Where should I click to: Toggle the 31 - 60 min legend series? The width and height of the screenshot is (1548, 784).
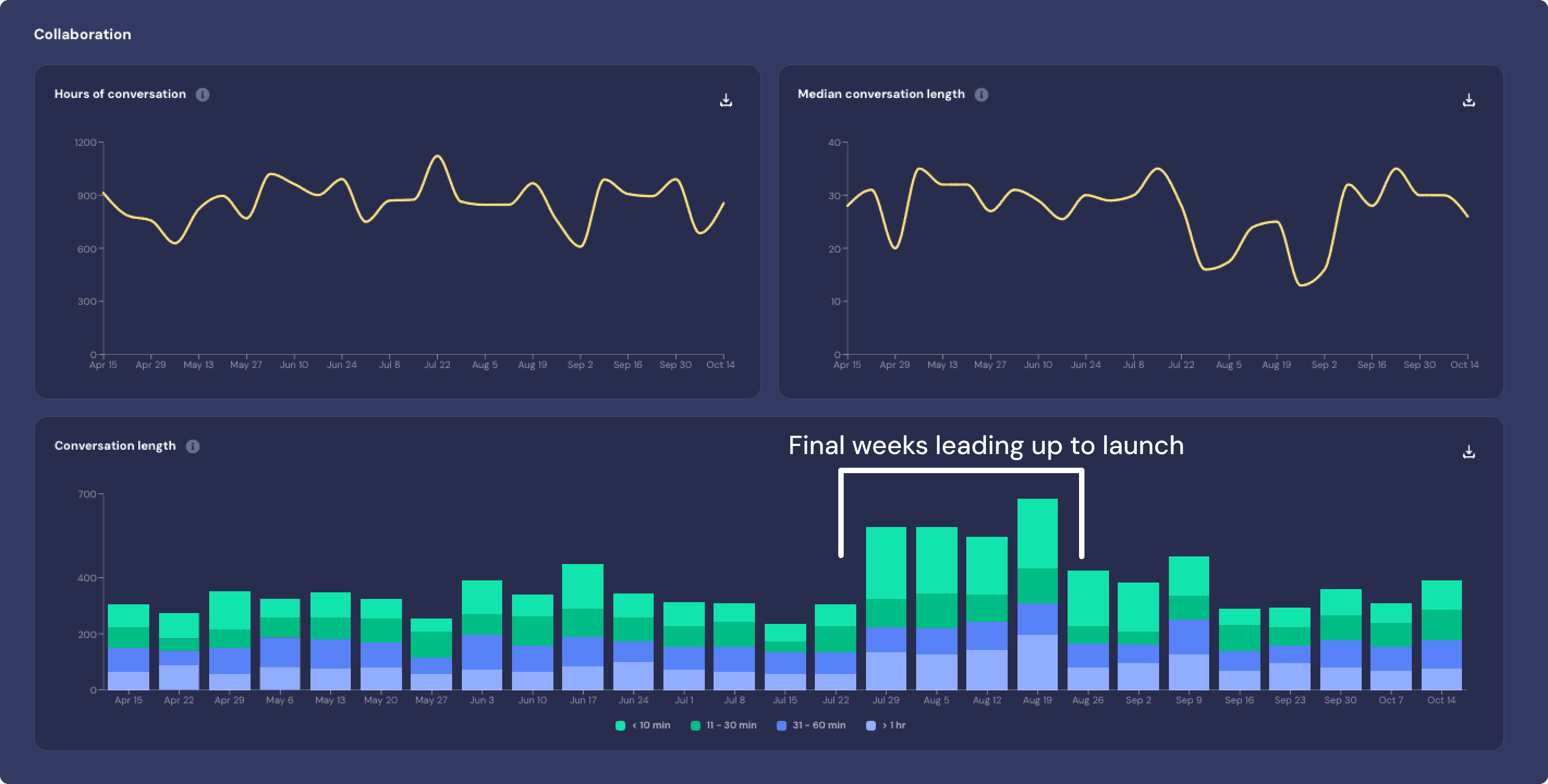[811, 725]
